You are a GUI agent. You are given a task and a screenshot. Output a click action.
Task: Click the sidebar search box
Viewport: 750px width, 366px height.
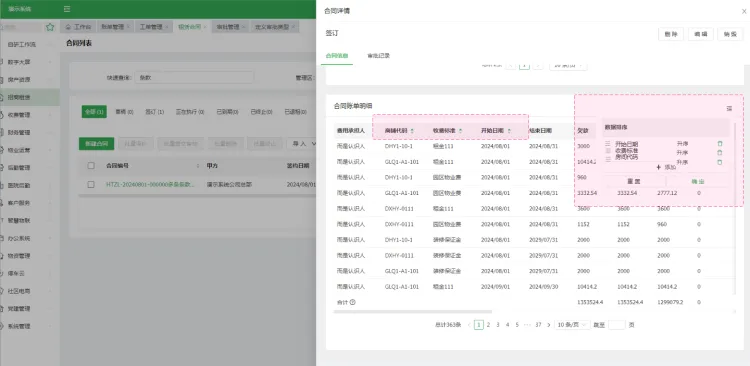coord(22,27)
